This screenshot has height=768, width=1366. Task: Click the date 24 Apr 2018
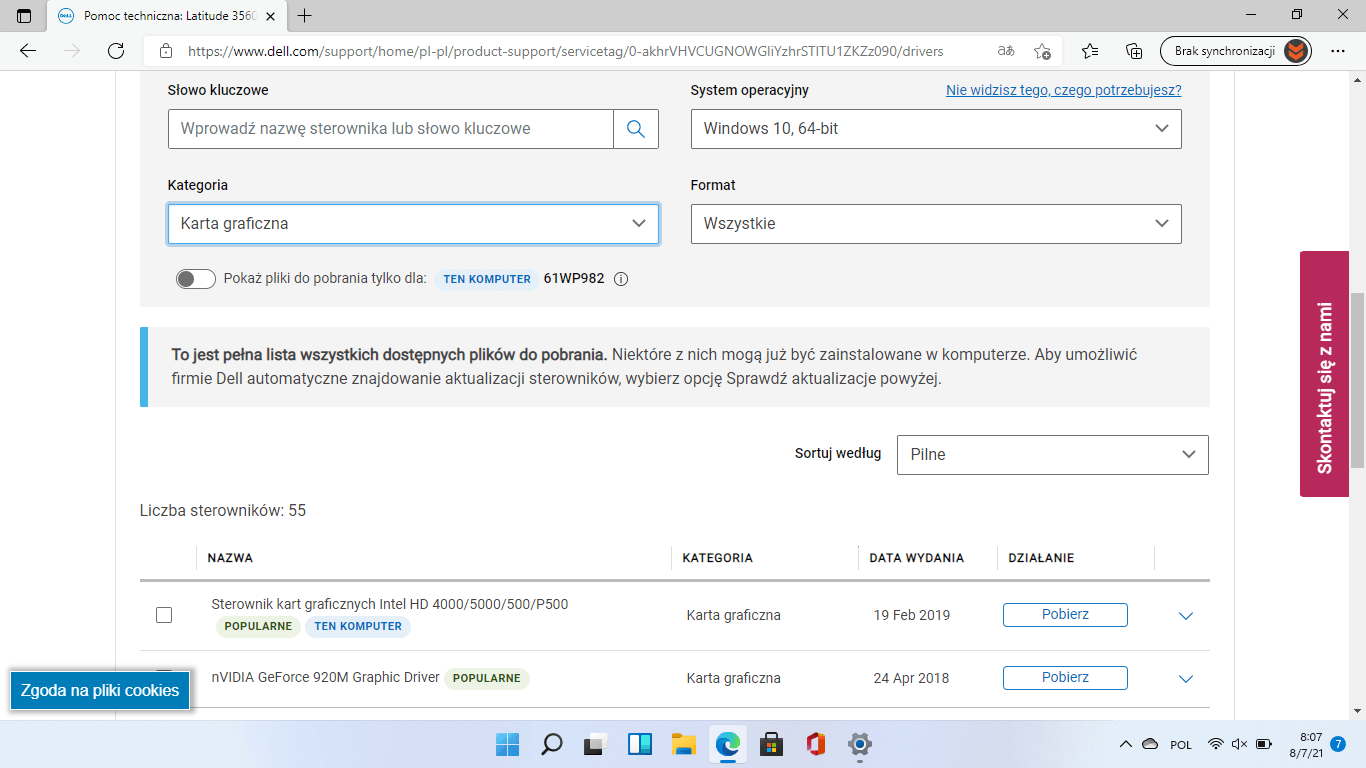click(x=911, y=678)
